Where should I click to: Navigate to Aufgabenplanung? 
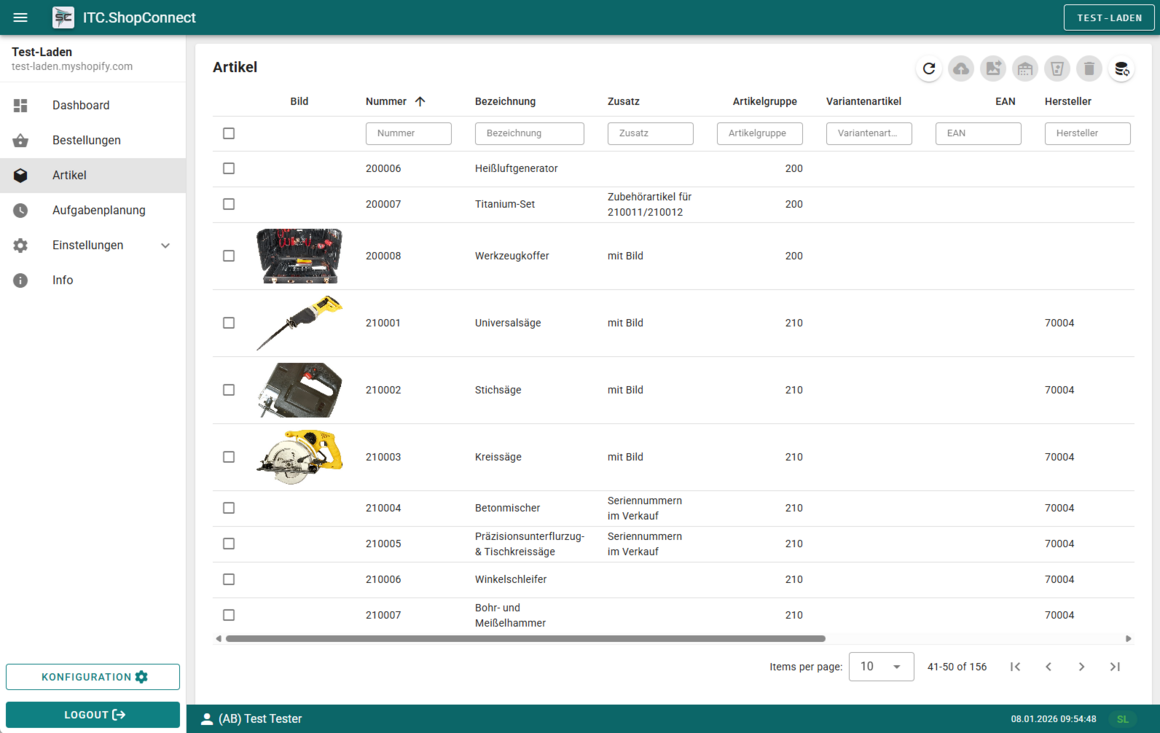pos(98,210)
